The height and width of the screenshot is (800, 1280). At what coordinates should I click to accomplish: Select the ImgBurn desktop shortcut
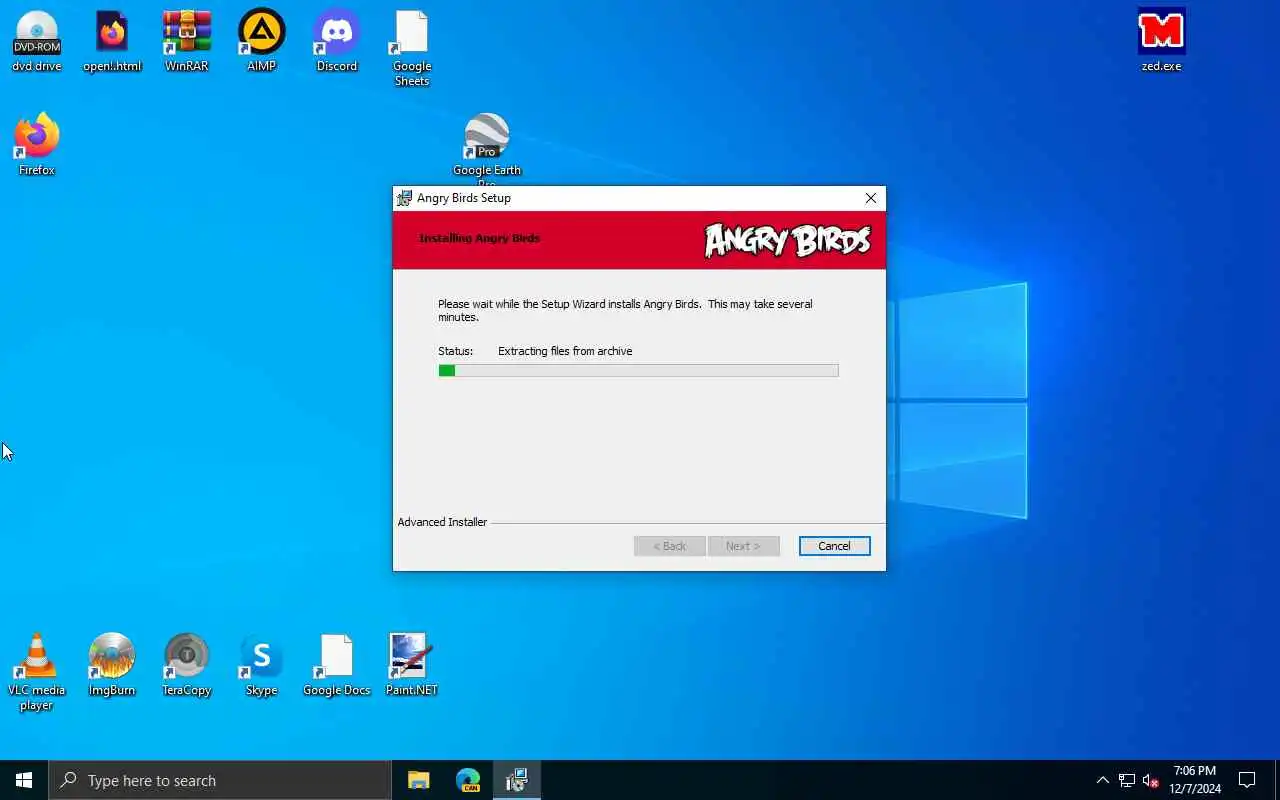click(112, 665)
